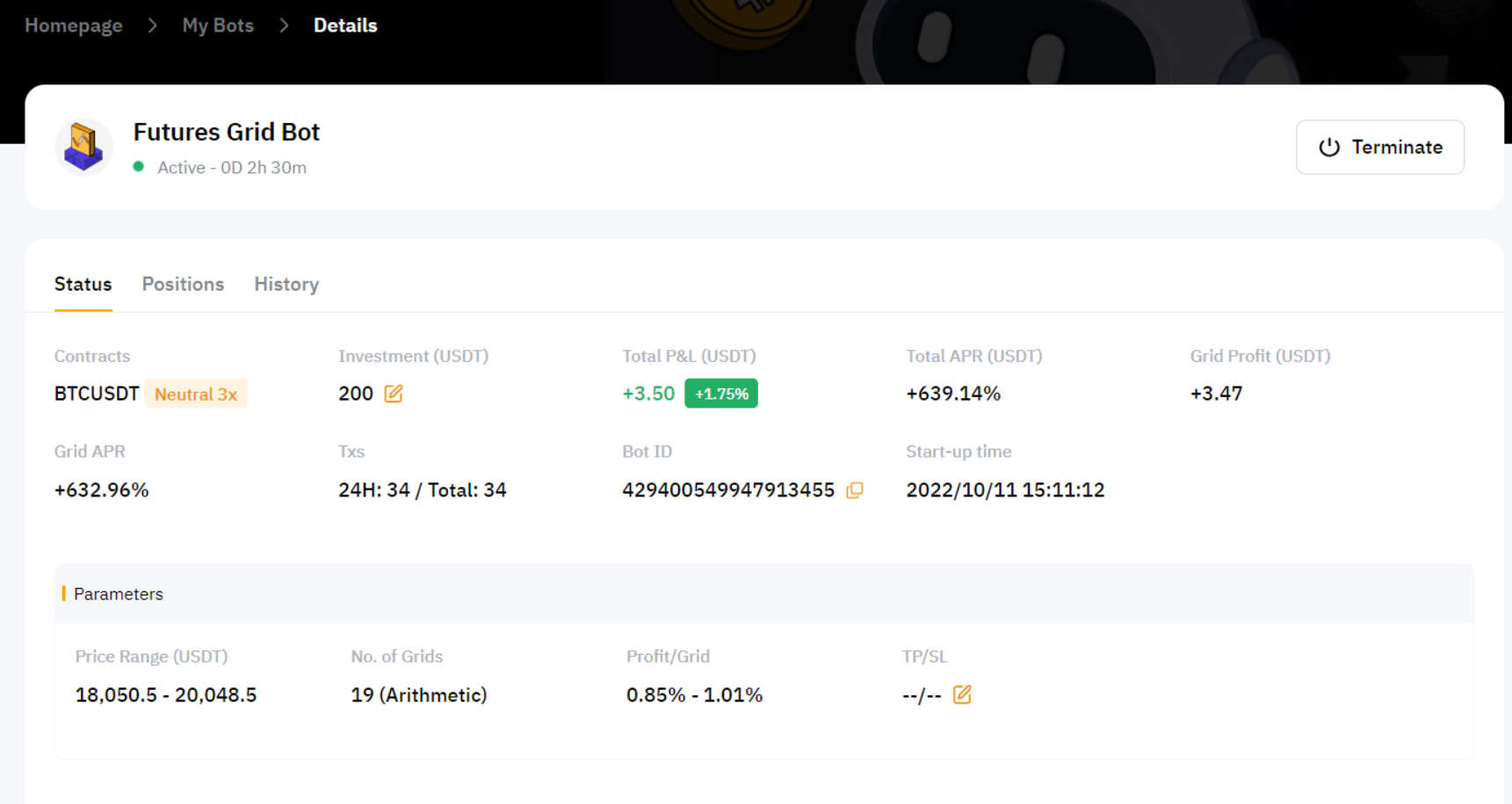
Task: Open the History tab
Action: 286,284
